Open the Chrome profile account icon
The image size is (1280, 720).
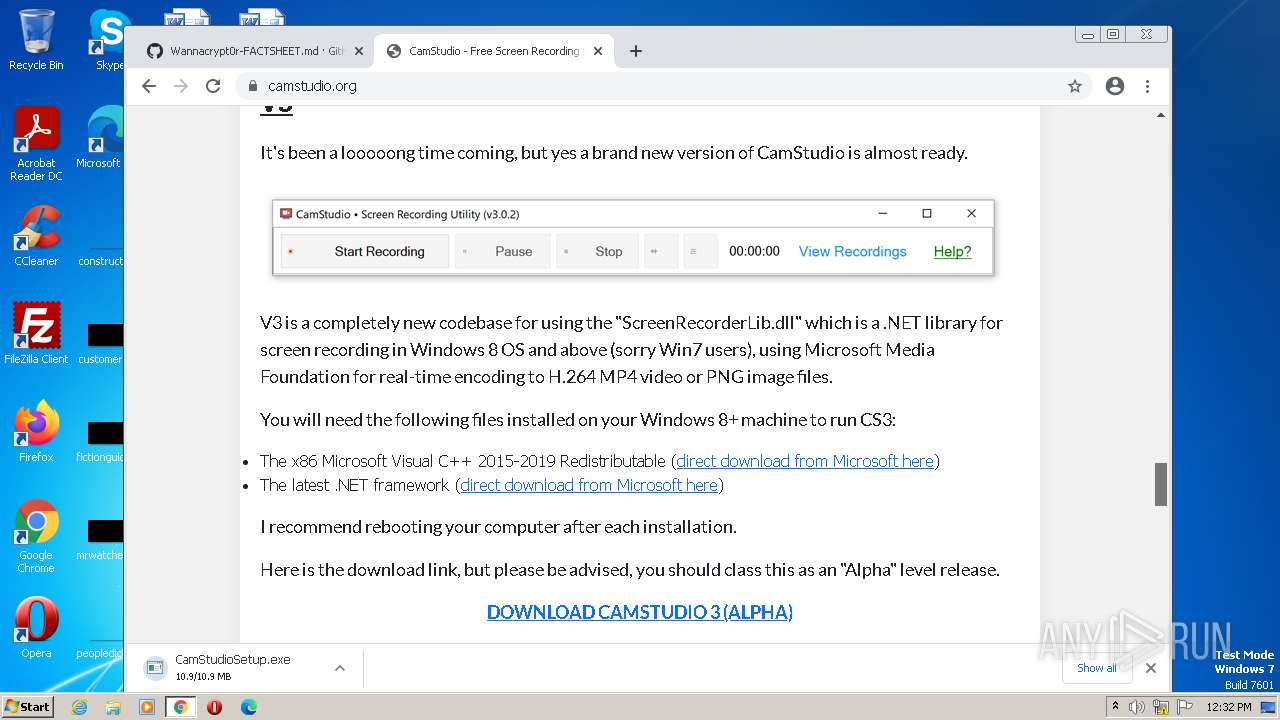click(x=1115, y=86)
